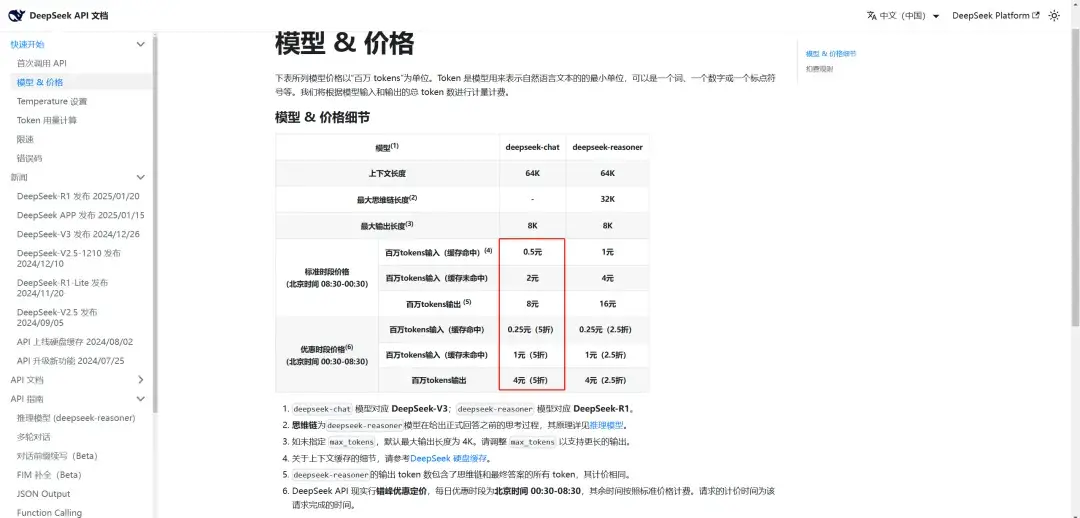Viewport: 1080px width, 518px height.
Task: Open 推理模型 (deepseek-reasoner) guide
Action: (x=76, y=418)
